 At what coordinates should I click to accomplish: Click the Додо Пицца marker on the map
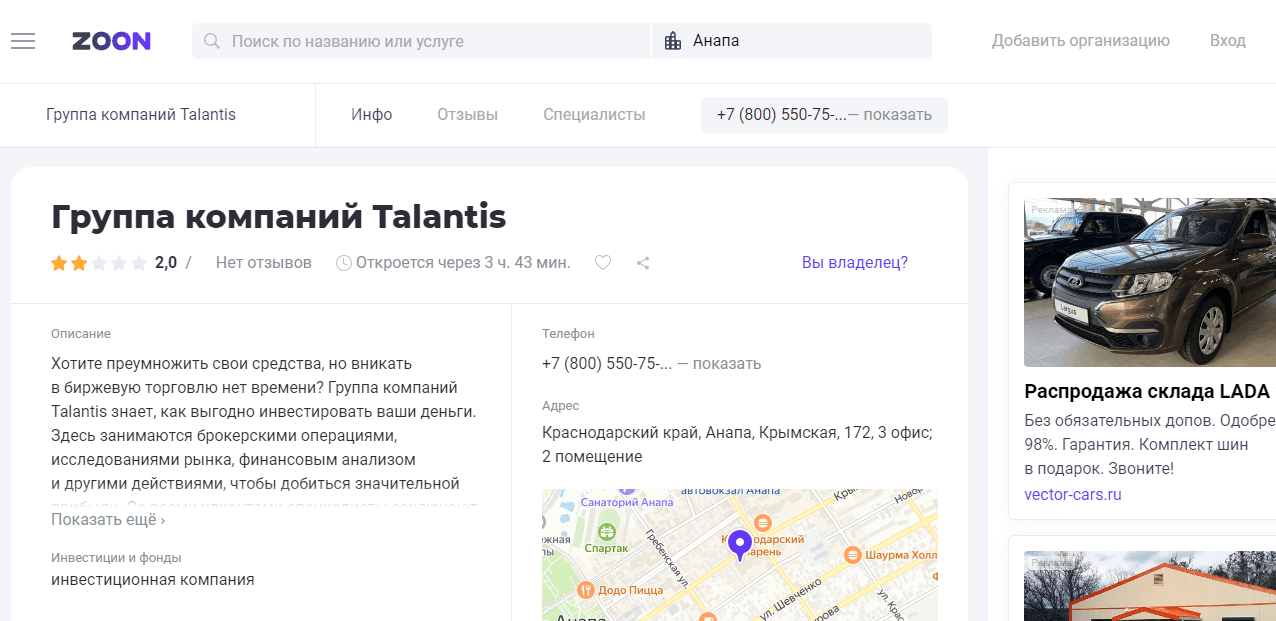click(586, 590)
